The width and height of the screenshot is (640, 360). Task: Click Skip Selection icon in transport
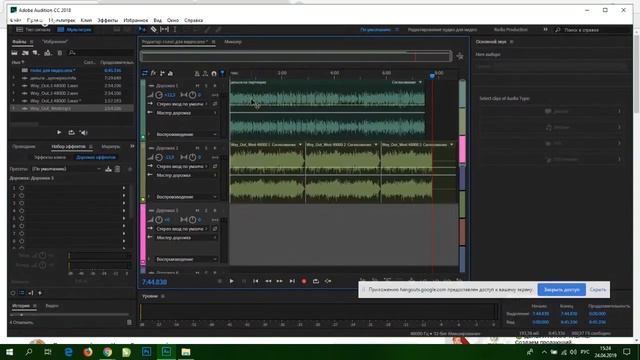pos(328,281)
